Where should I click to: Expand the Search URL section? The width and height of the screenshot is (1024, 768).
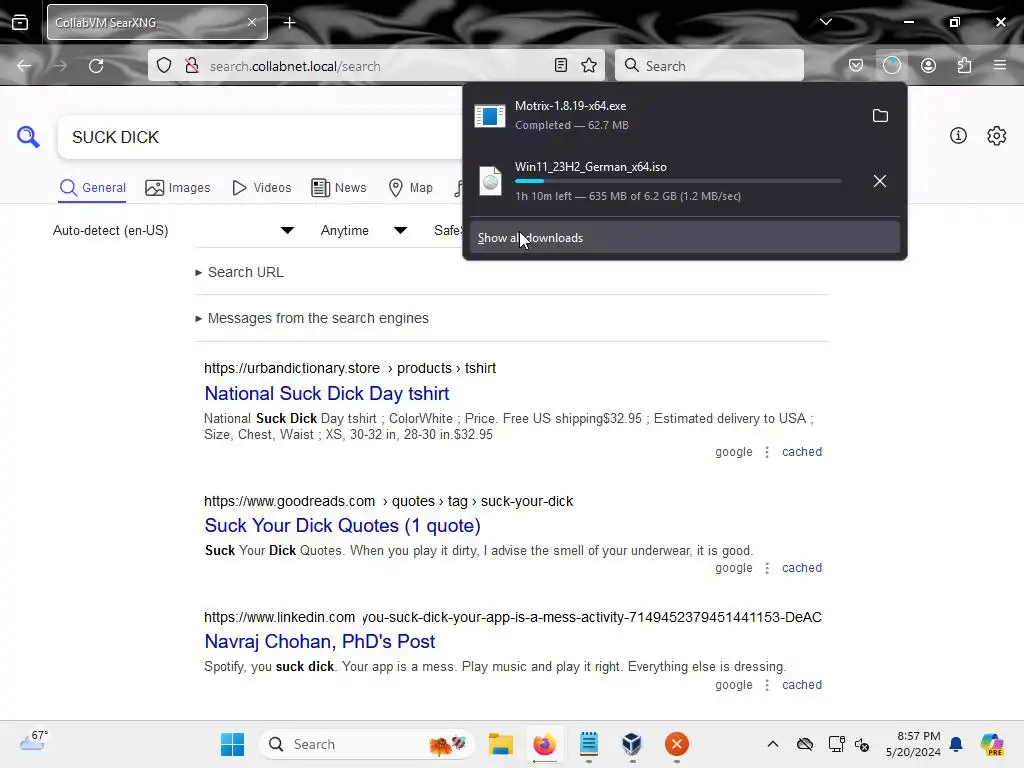point(240,272)
